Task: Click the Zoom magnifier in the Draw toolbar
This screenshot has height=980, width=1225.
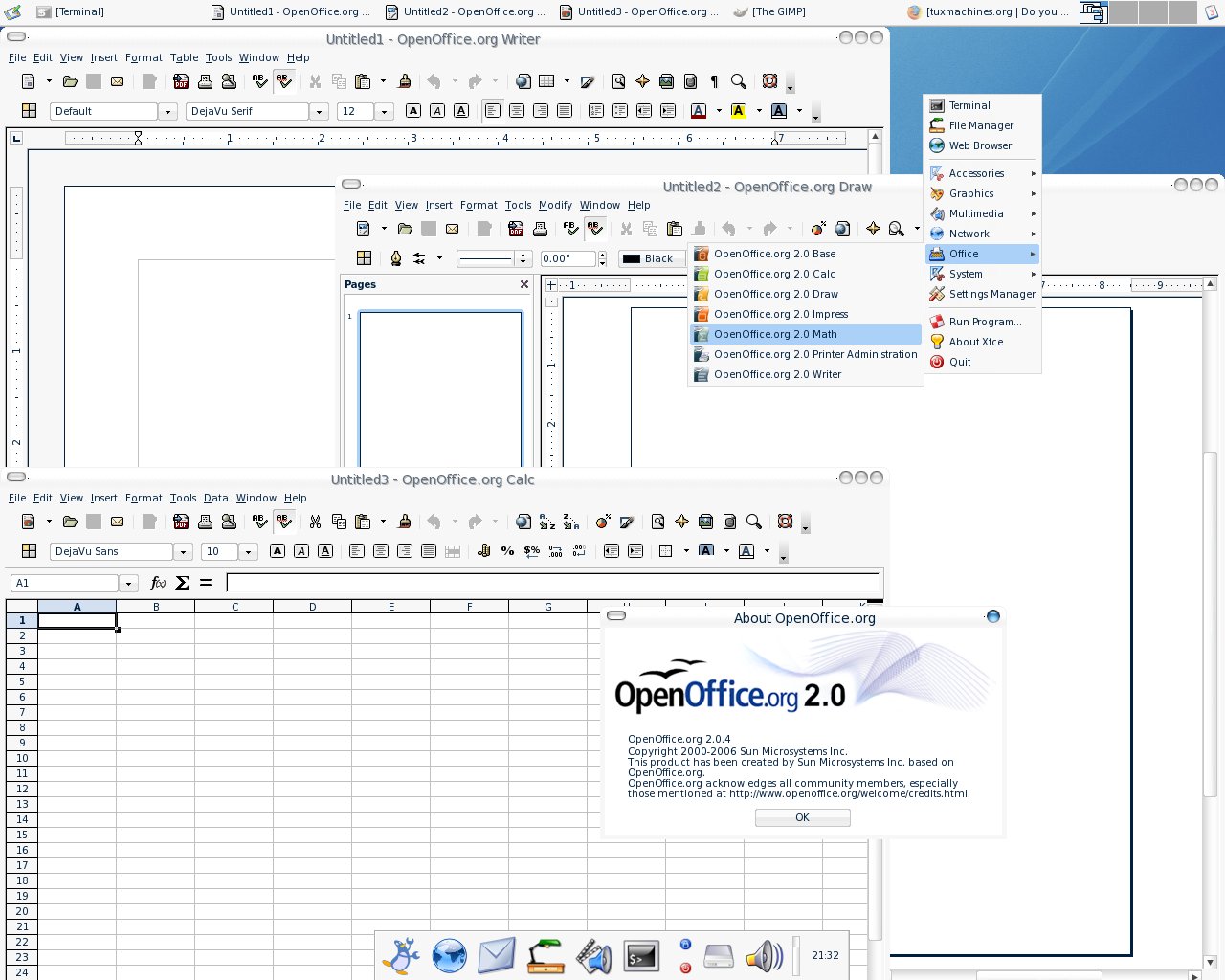Action: 897,229
